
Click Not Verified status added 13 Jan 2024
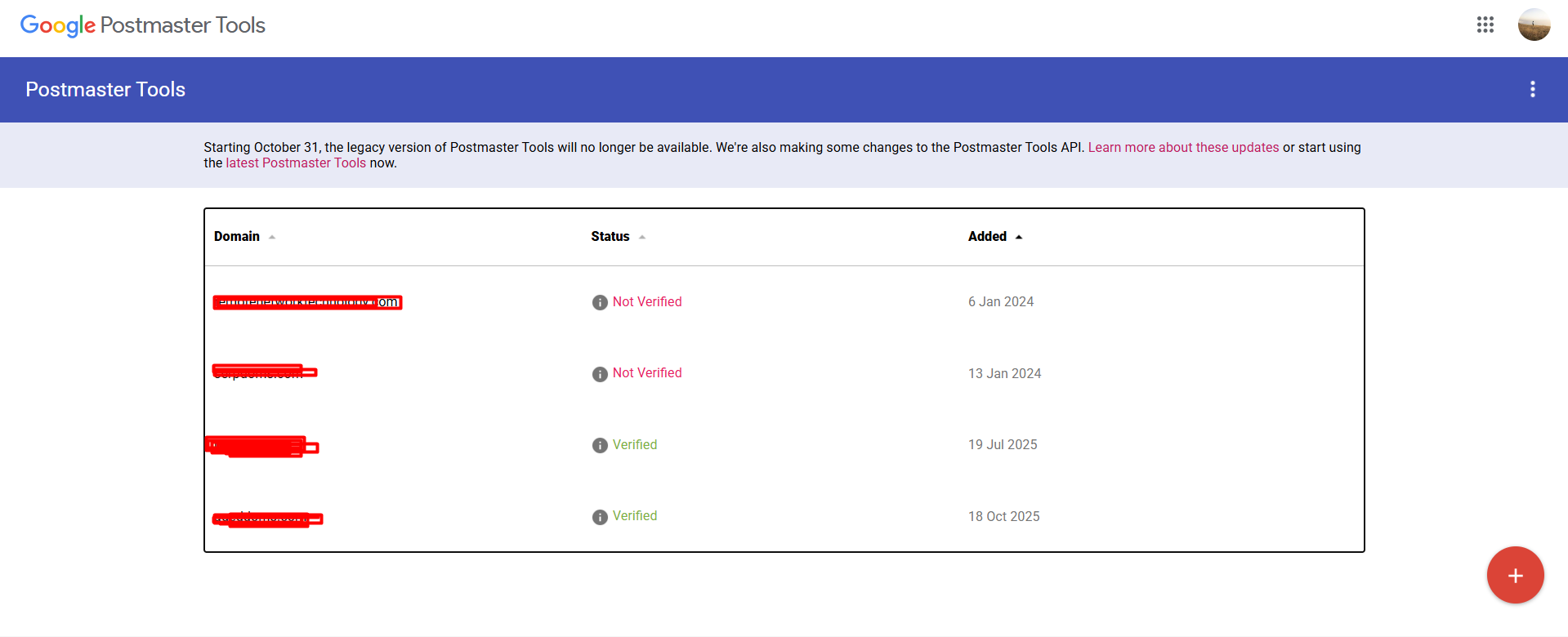click(647, 373)
